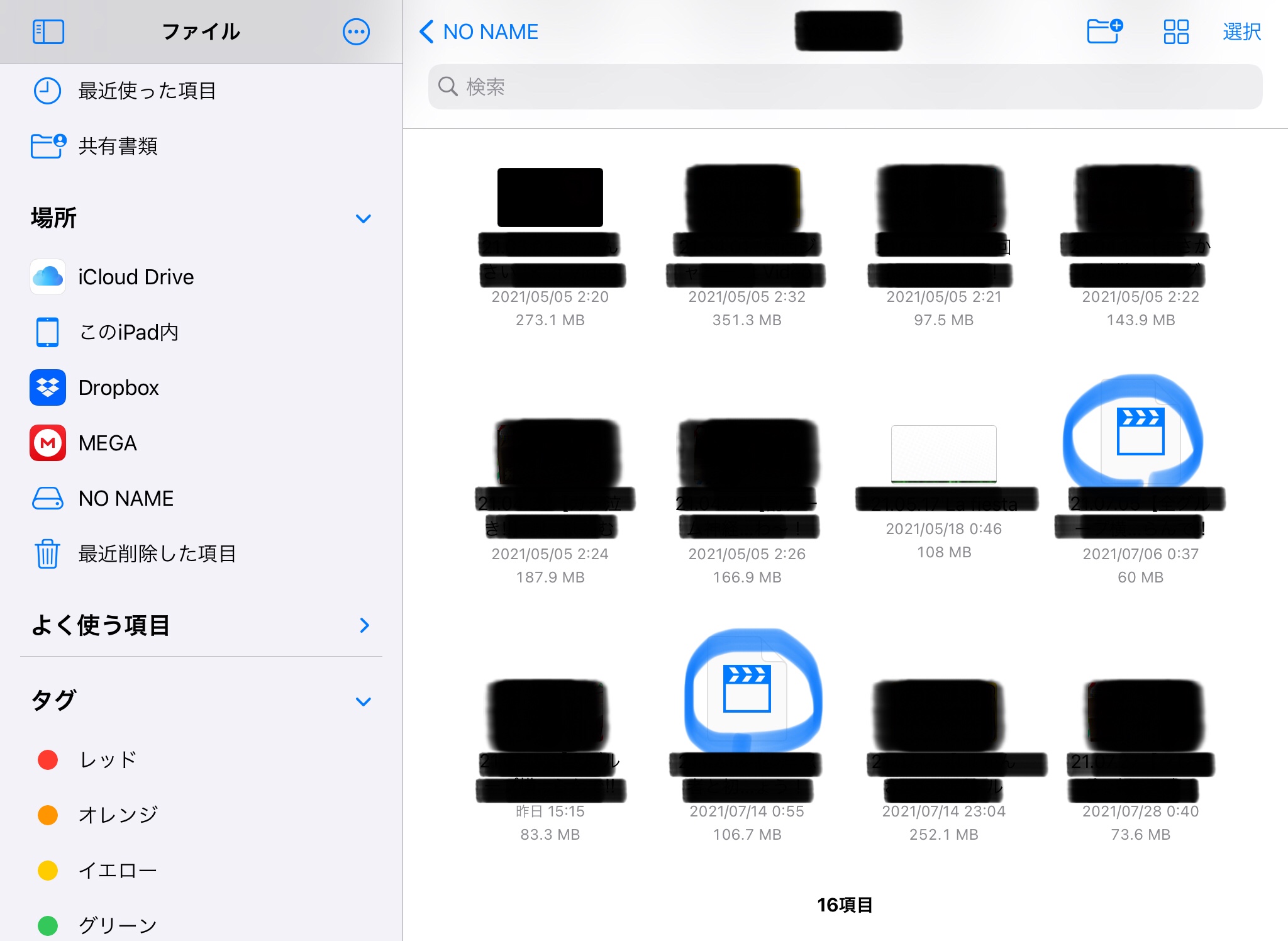
Task: Open 最近削除した項目 trash item
Action: (157, 554)
